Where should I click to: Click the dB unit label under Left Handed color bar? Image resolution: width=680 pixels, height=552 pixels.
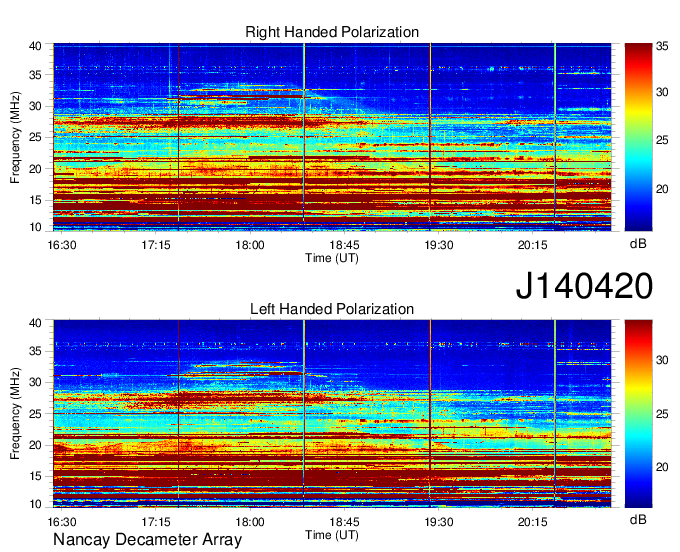click(638, 519)
